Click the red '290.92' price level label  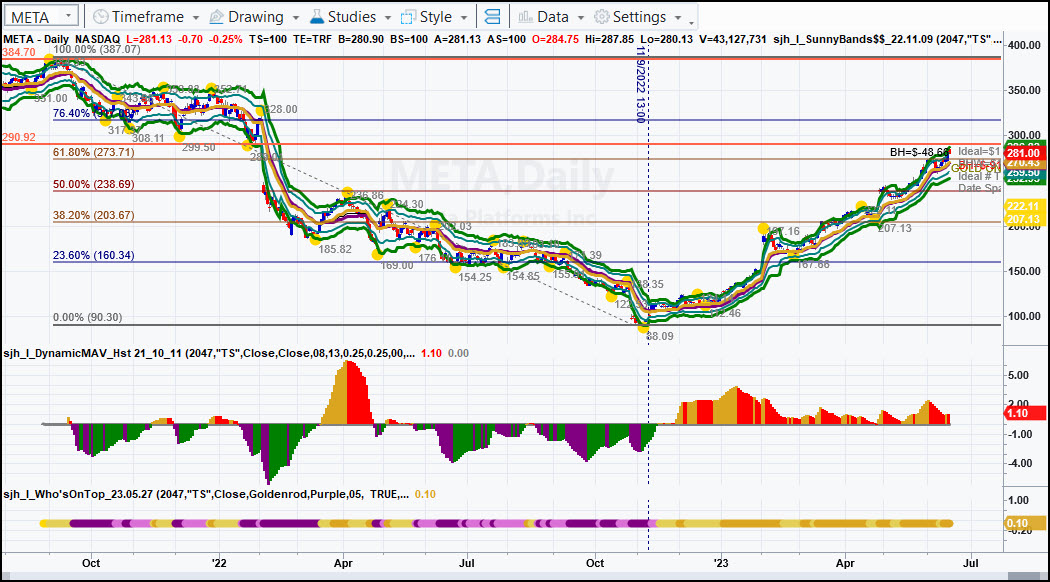coord(19,137)
